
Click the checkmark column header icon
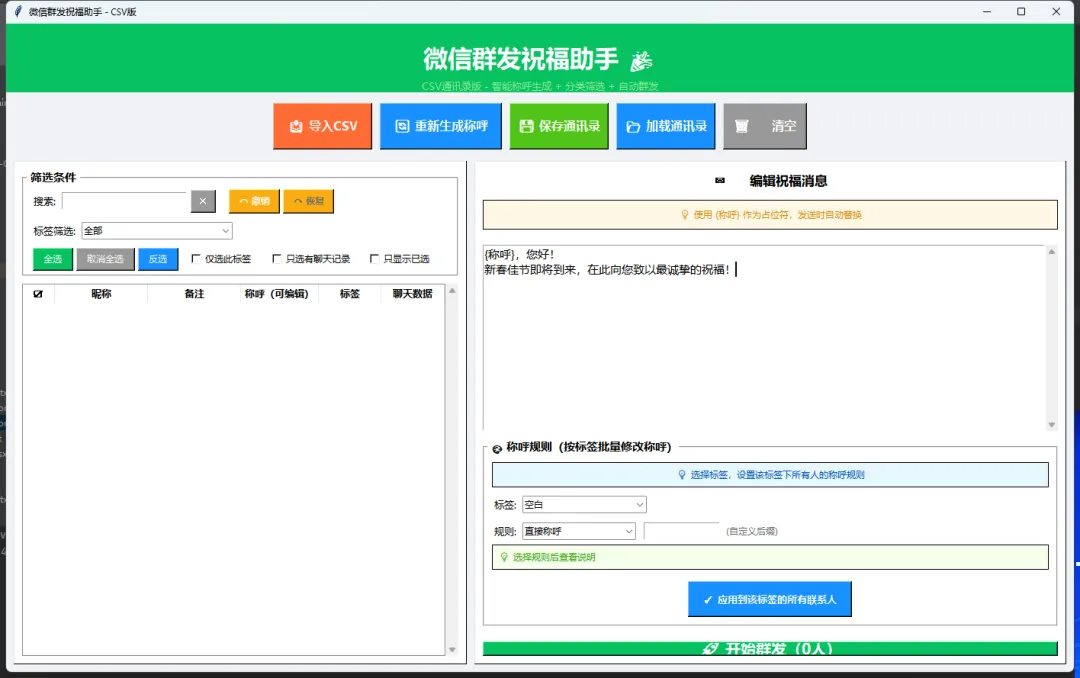[38, 294]
